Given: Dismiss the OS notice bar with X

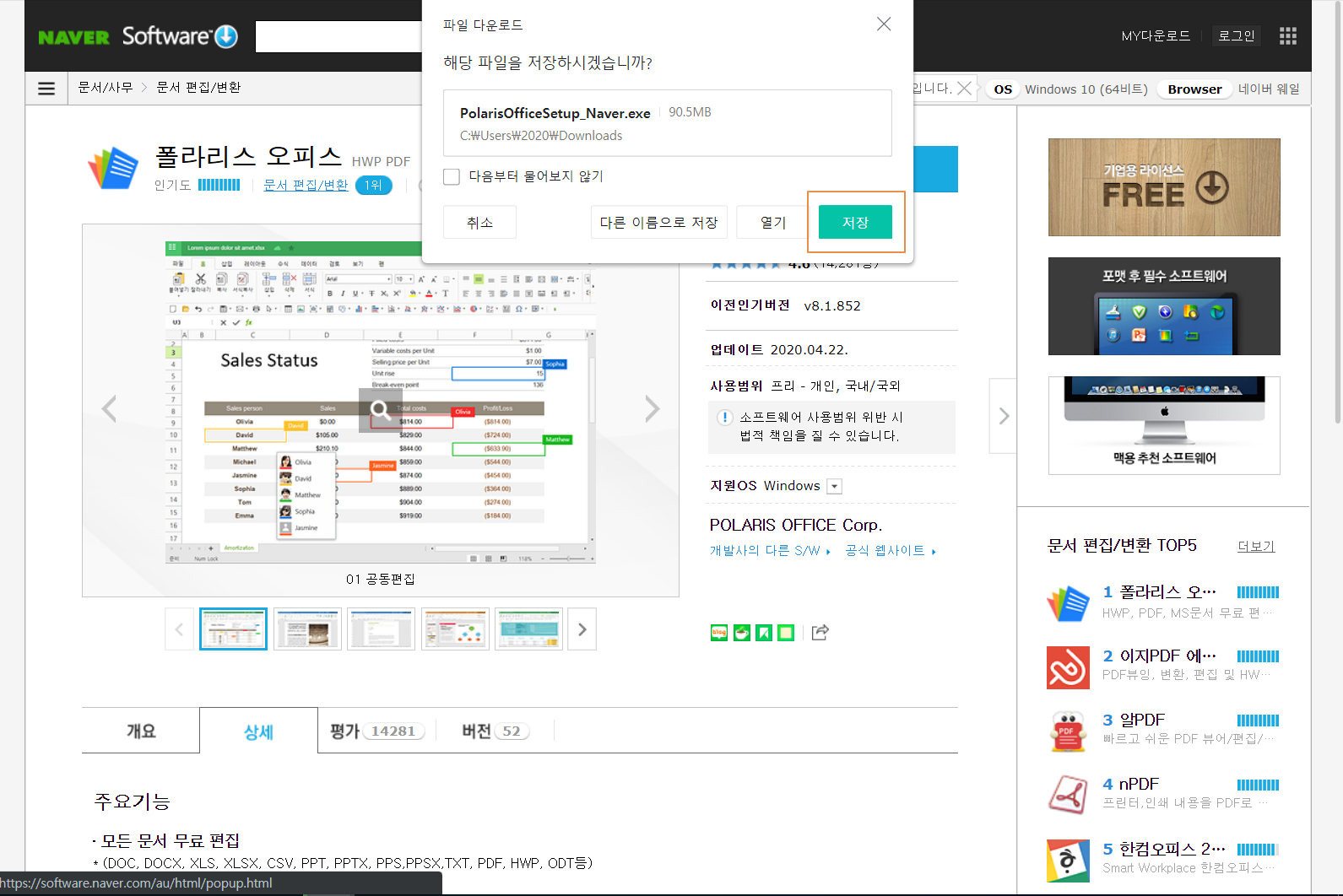Looking at the screenshot, I should click(x=964, y=88).
